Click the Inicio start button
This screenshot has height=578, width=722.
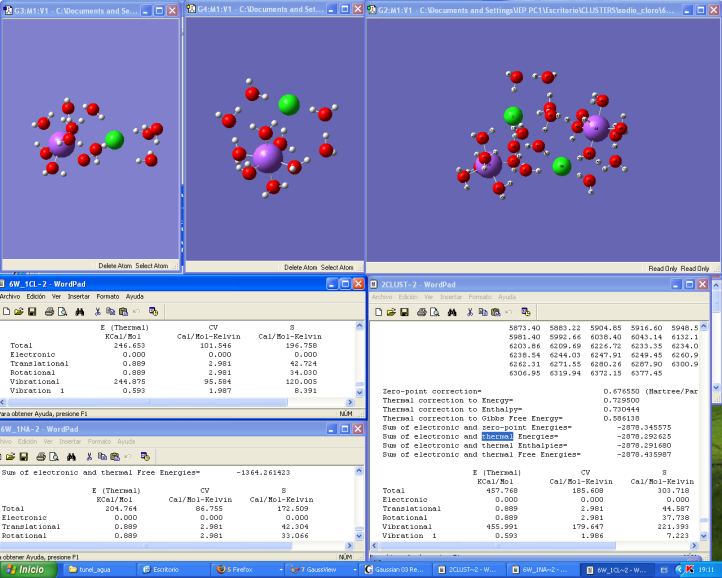pos(27,569)
